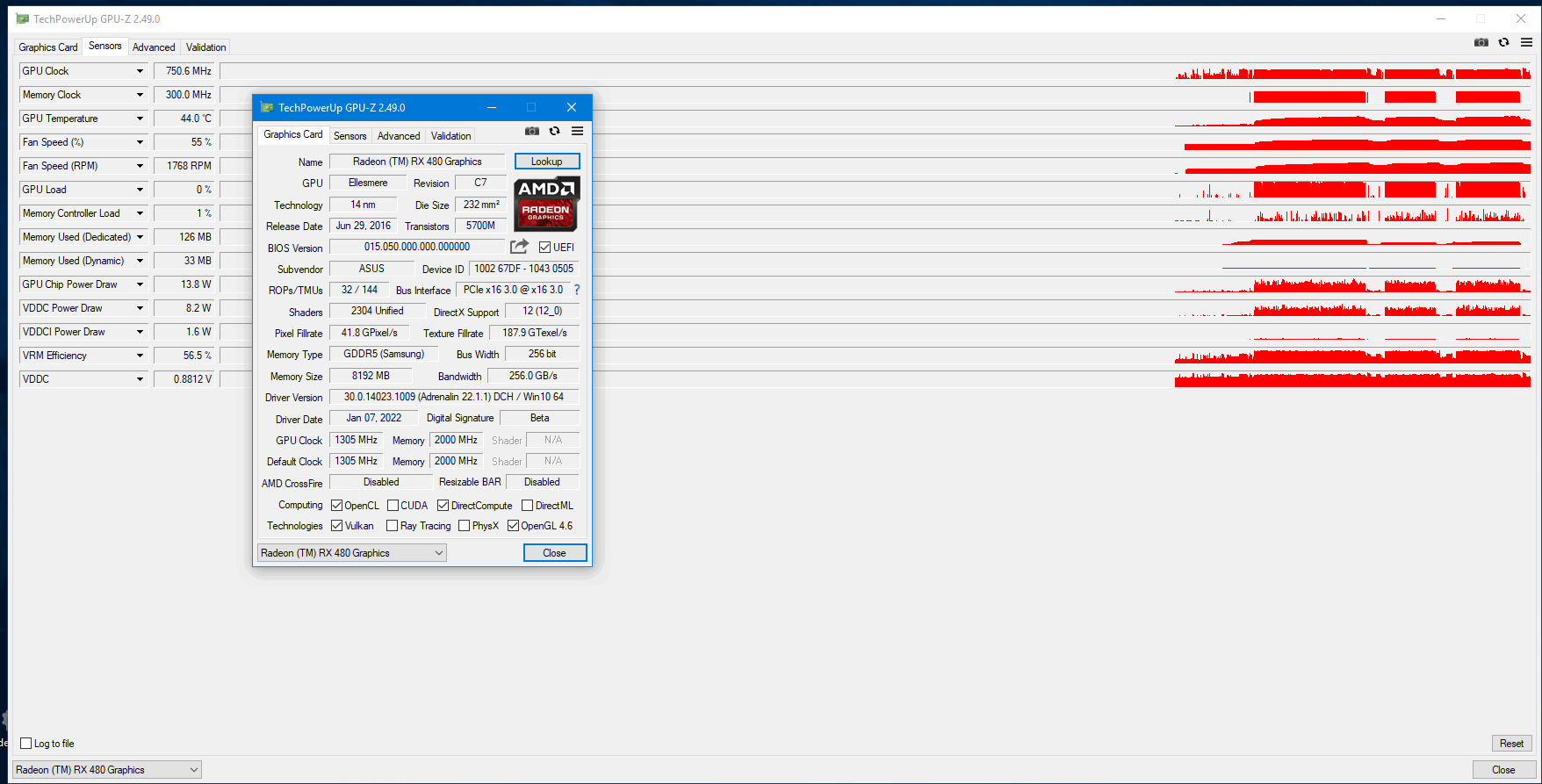
Task: Select Graphics Card tab in Sensors window
Action: 48,47
